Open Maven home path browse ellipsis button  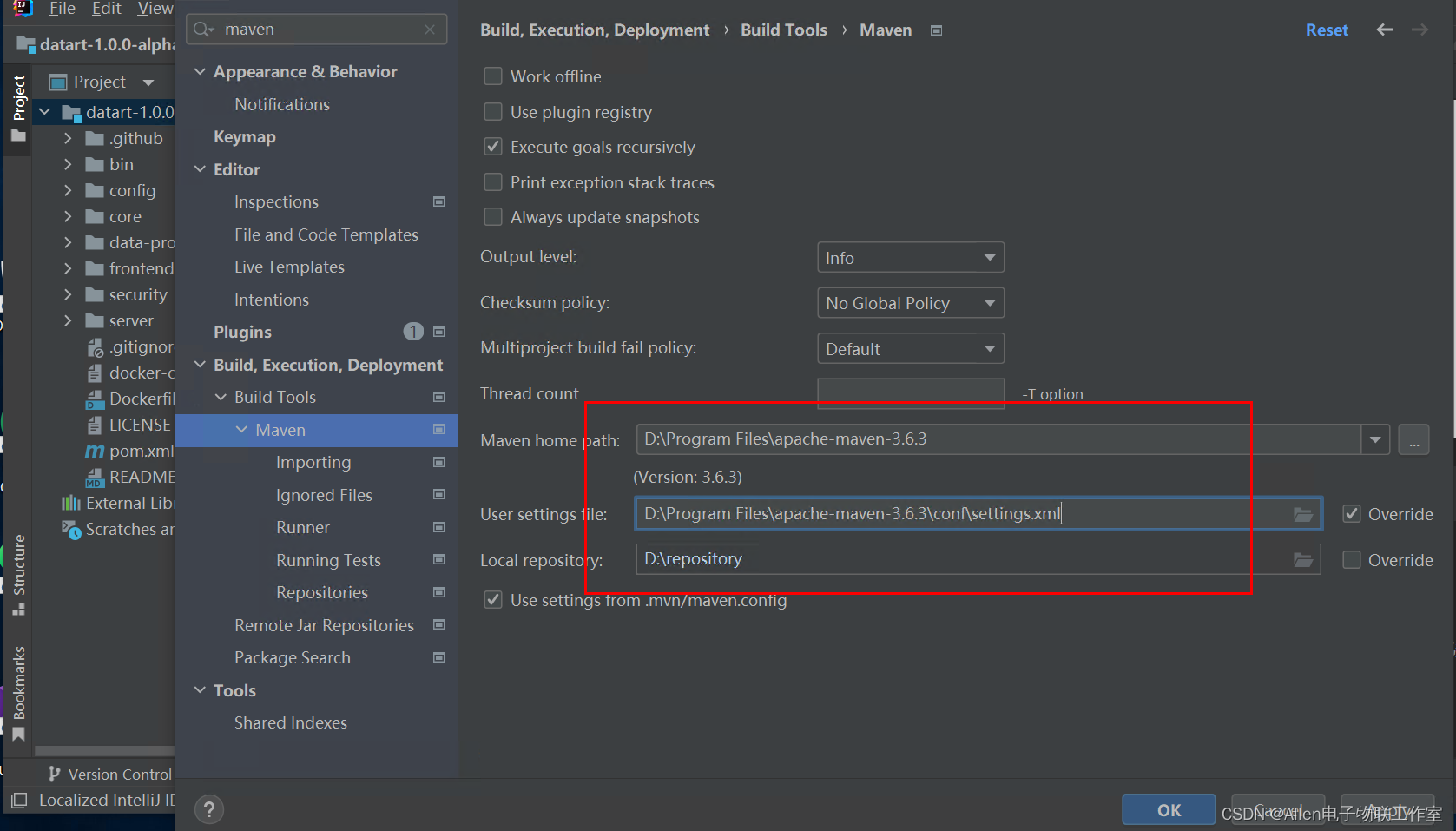pos(1413,439)
